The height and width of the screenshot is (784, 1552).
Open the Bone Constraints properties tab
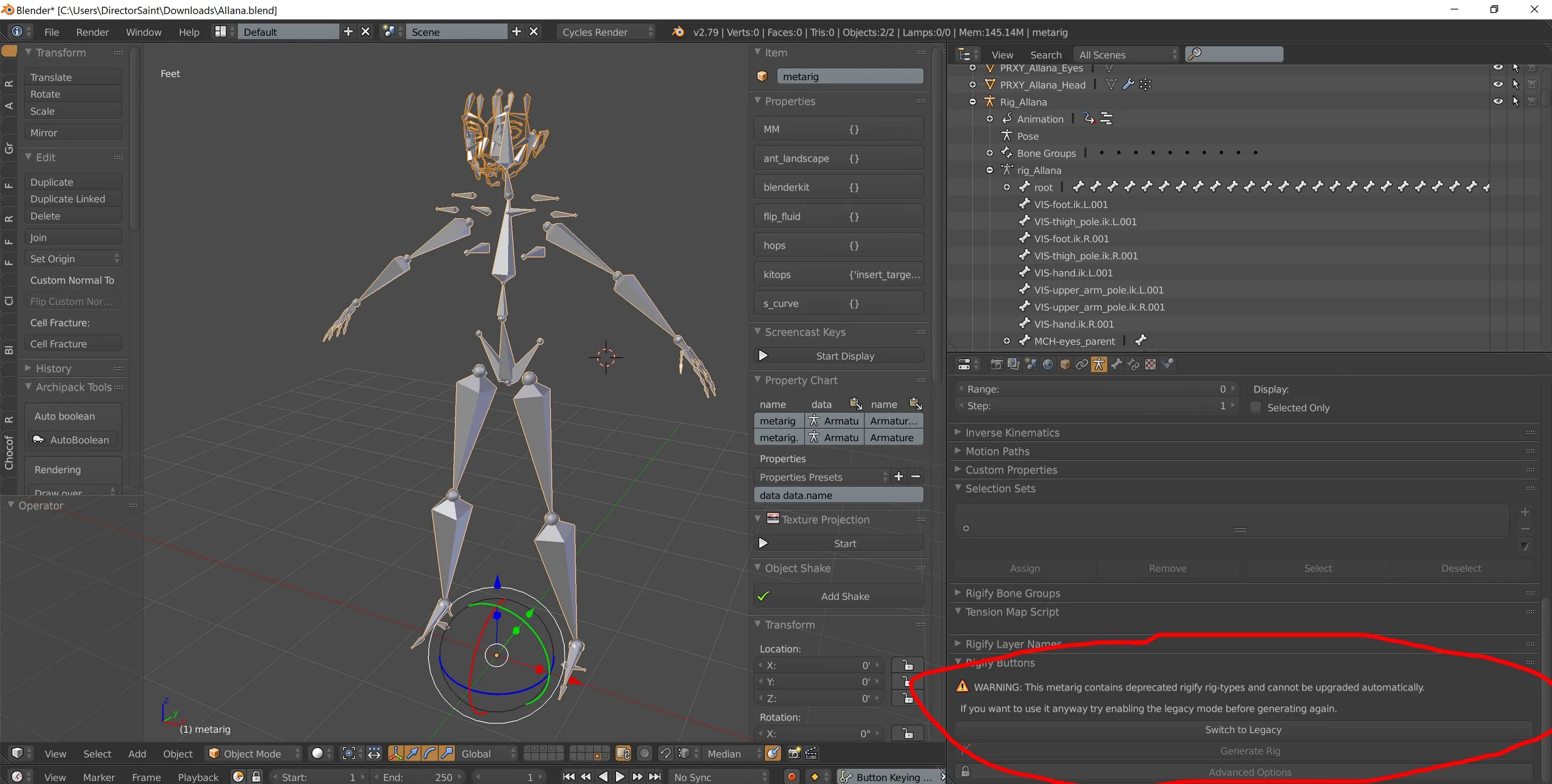click(1132, 364)
